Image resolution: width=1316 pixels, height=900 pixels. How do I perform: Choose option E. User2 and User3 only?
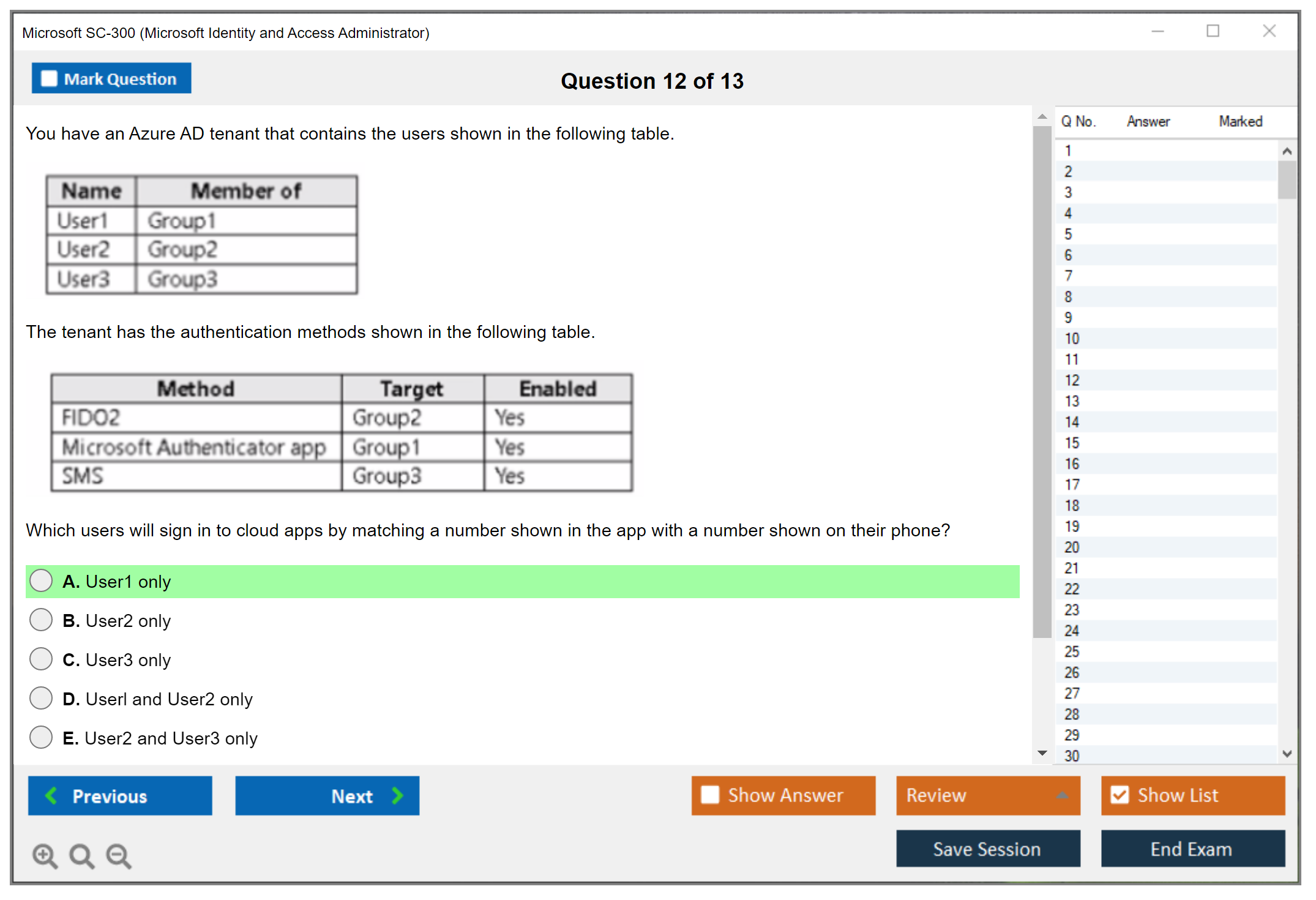tap(41, 737)
